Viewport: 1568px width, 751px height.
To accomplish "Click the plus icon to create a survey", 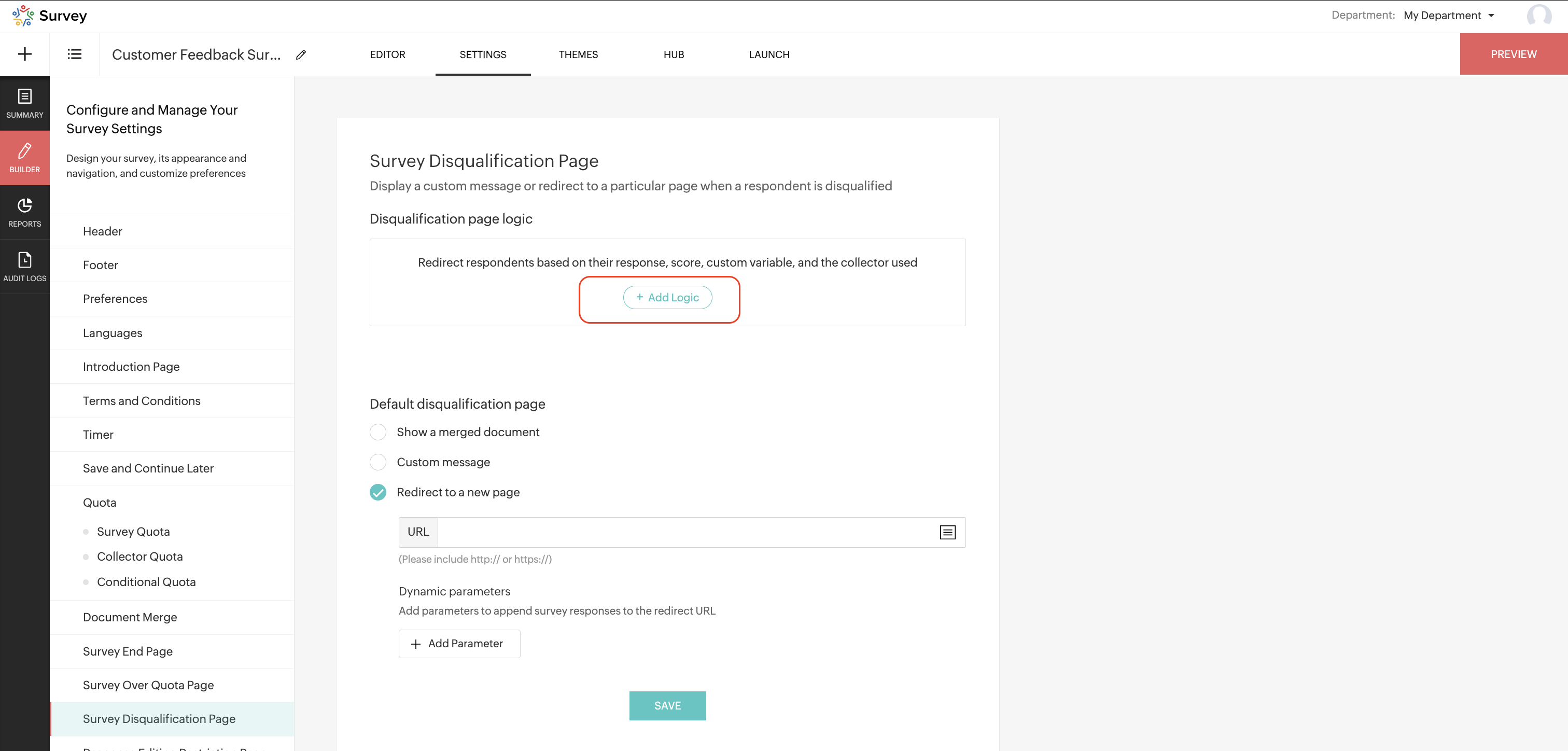I will coord(25,54).
